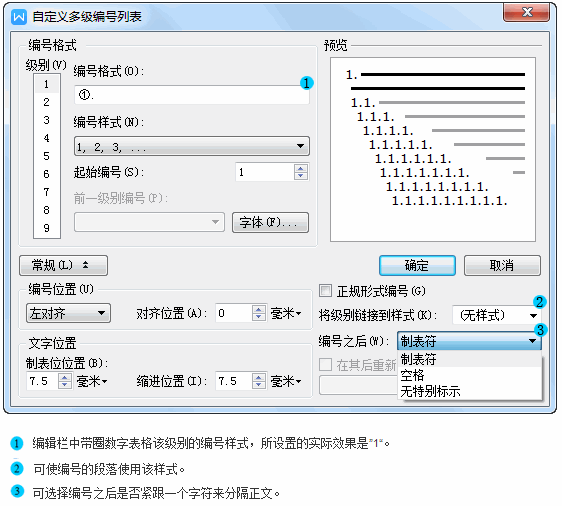Viewport: 562px width, 506px height.
Task: Click the 编号格式 text input field
Action: pyautogui.click(x=192, y=95)
